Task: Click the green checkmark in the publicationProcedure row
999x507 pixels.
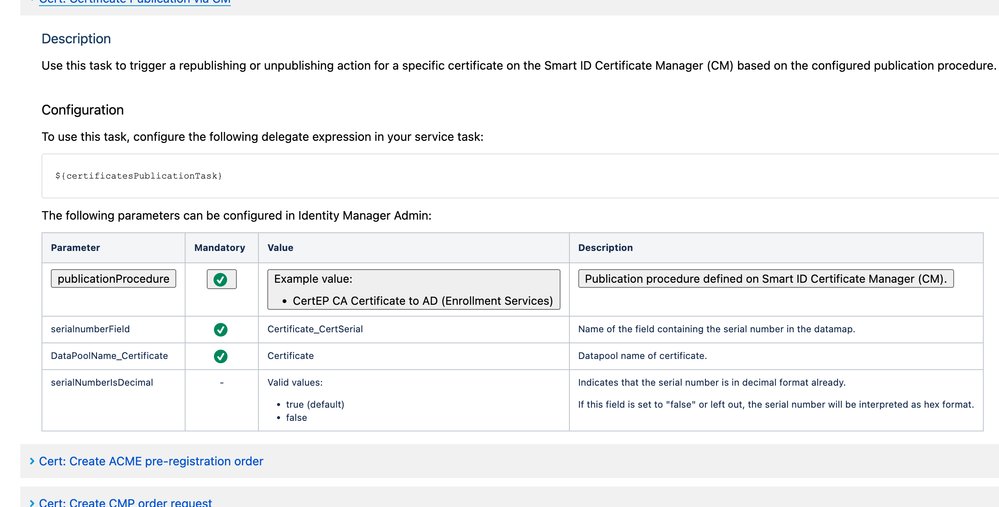Action: [x=220, y=280]
